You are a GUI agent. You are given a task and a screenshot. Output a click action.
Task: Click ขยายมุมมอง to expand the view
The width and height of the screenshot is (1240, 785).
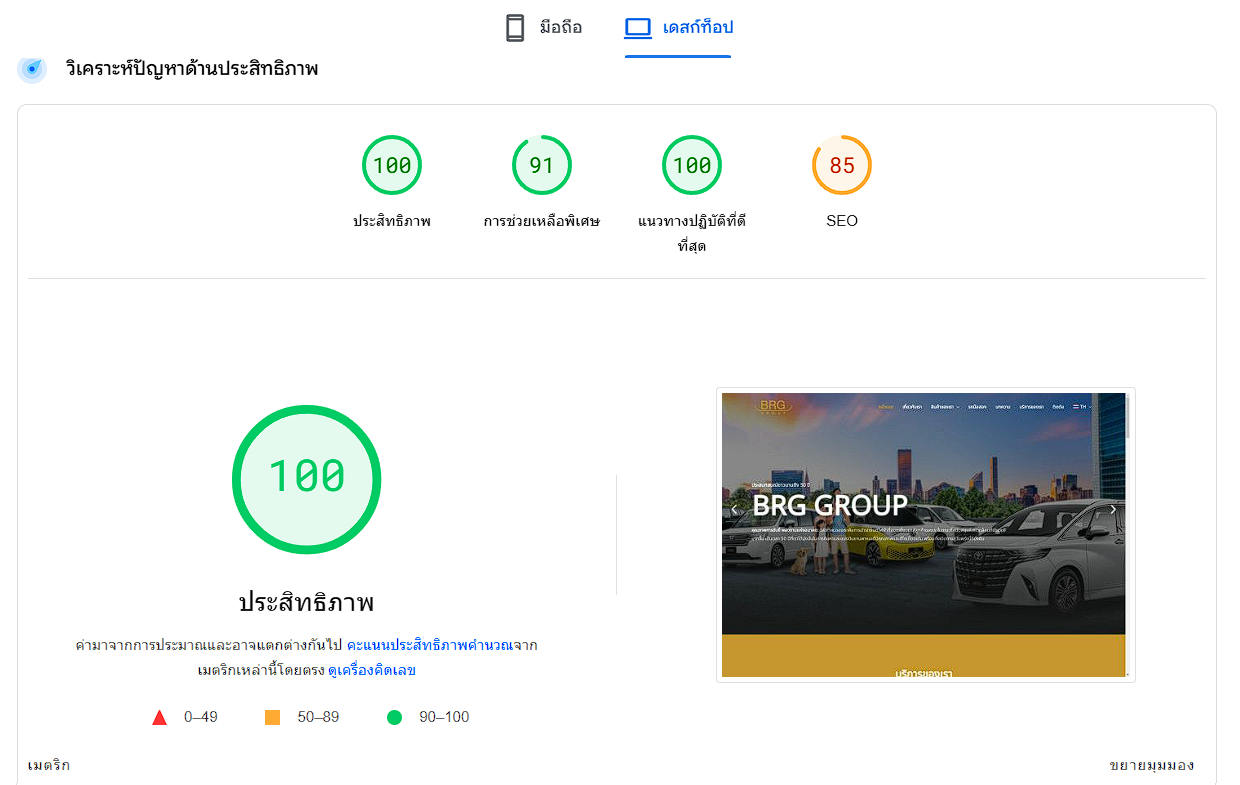tap(1152, 765)
